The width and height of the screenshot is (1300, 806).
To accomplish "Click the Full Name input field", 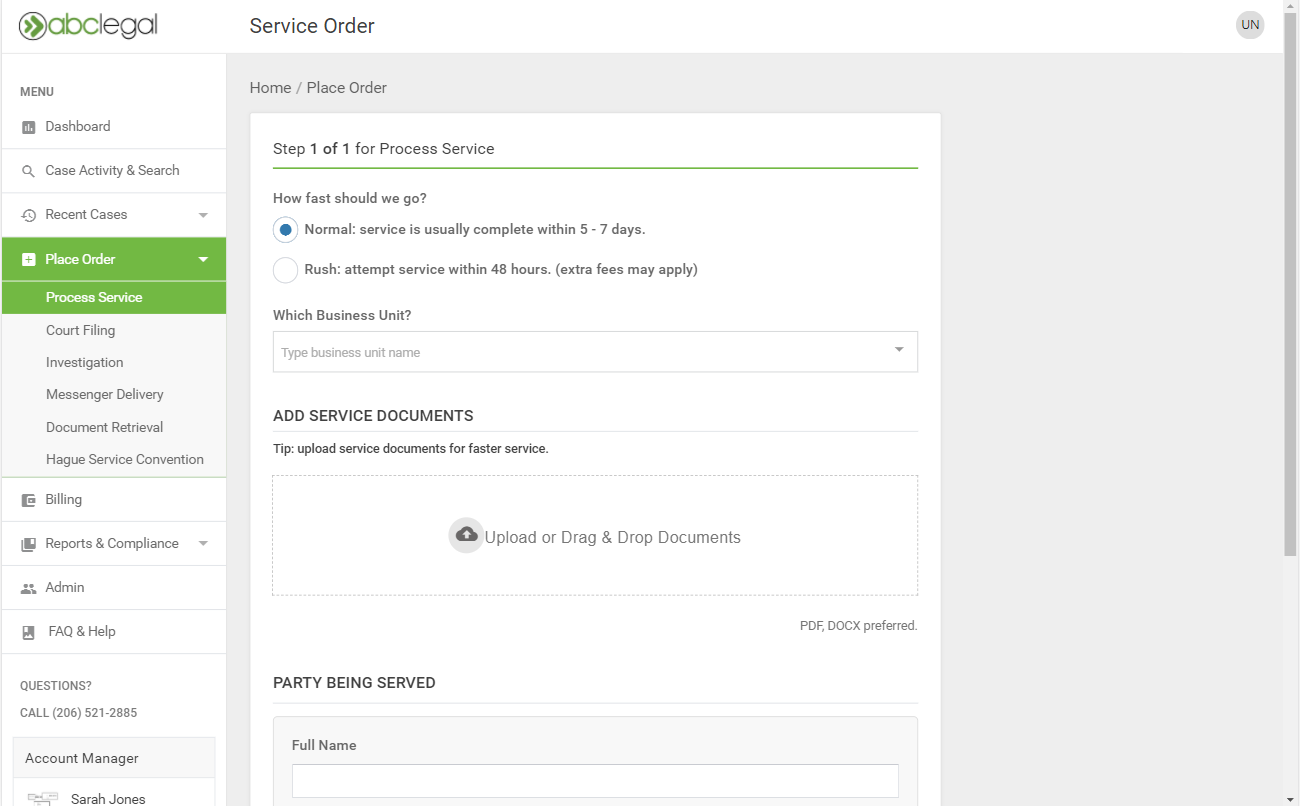I will pyautogui.click(x=595, y=781).
